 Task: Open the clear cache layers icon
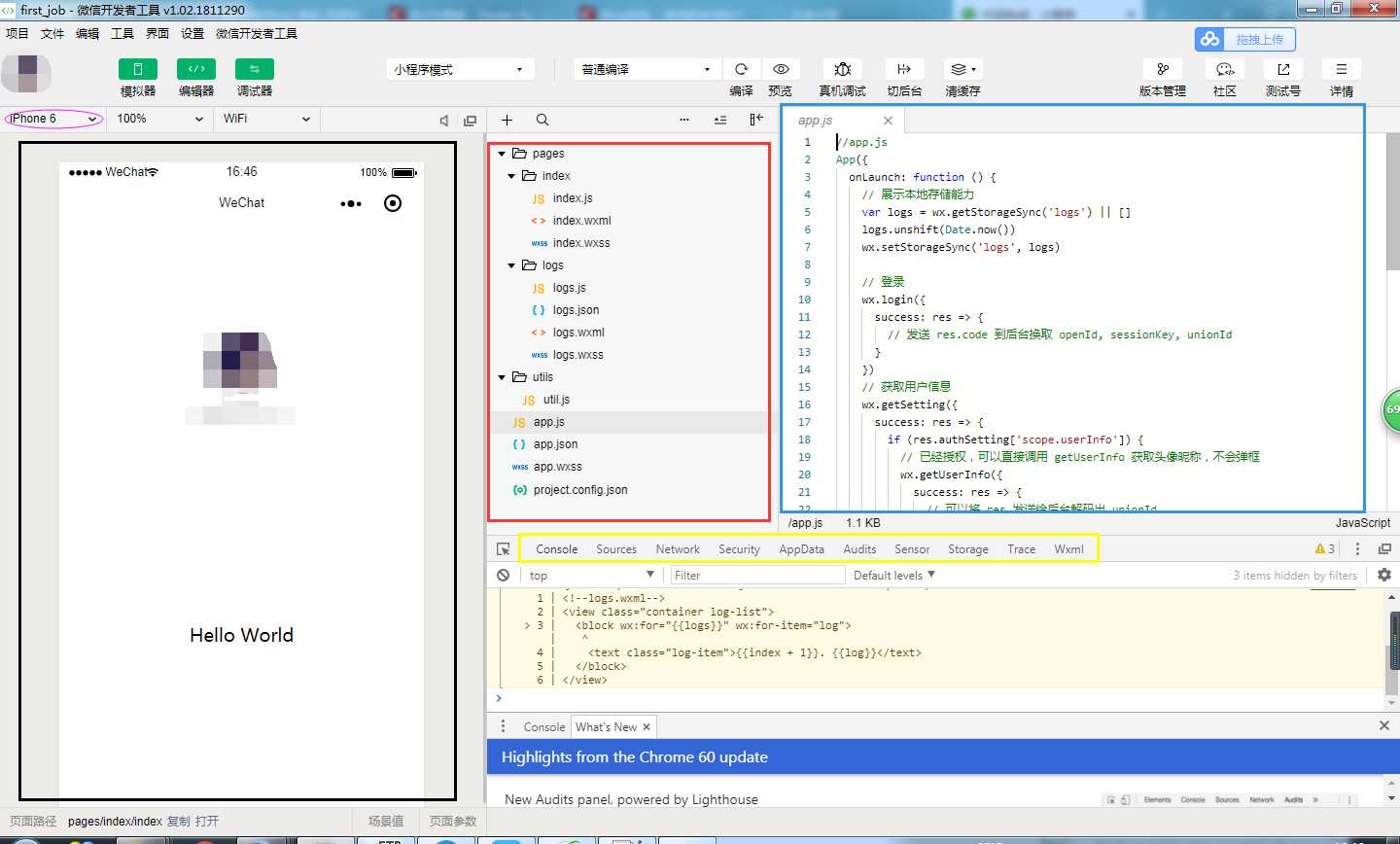click(x=962, y=69)
